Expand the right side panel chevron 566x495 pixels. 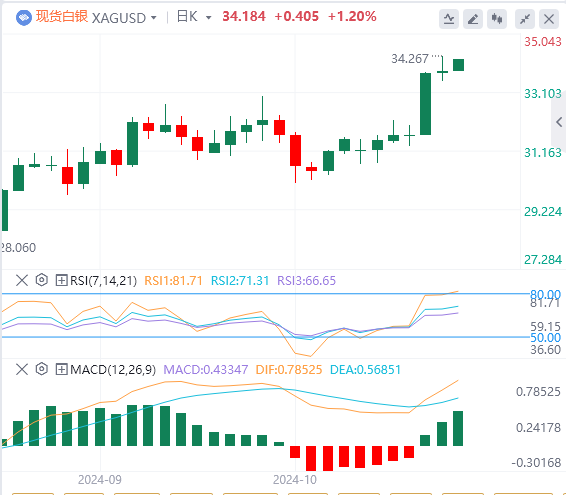tap(559, 122)
